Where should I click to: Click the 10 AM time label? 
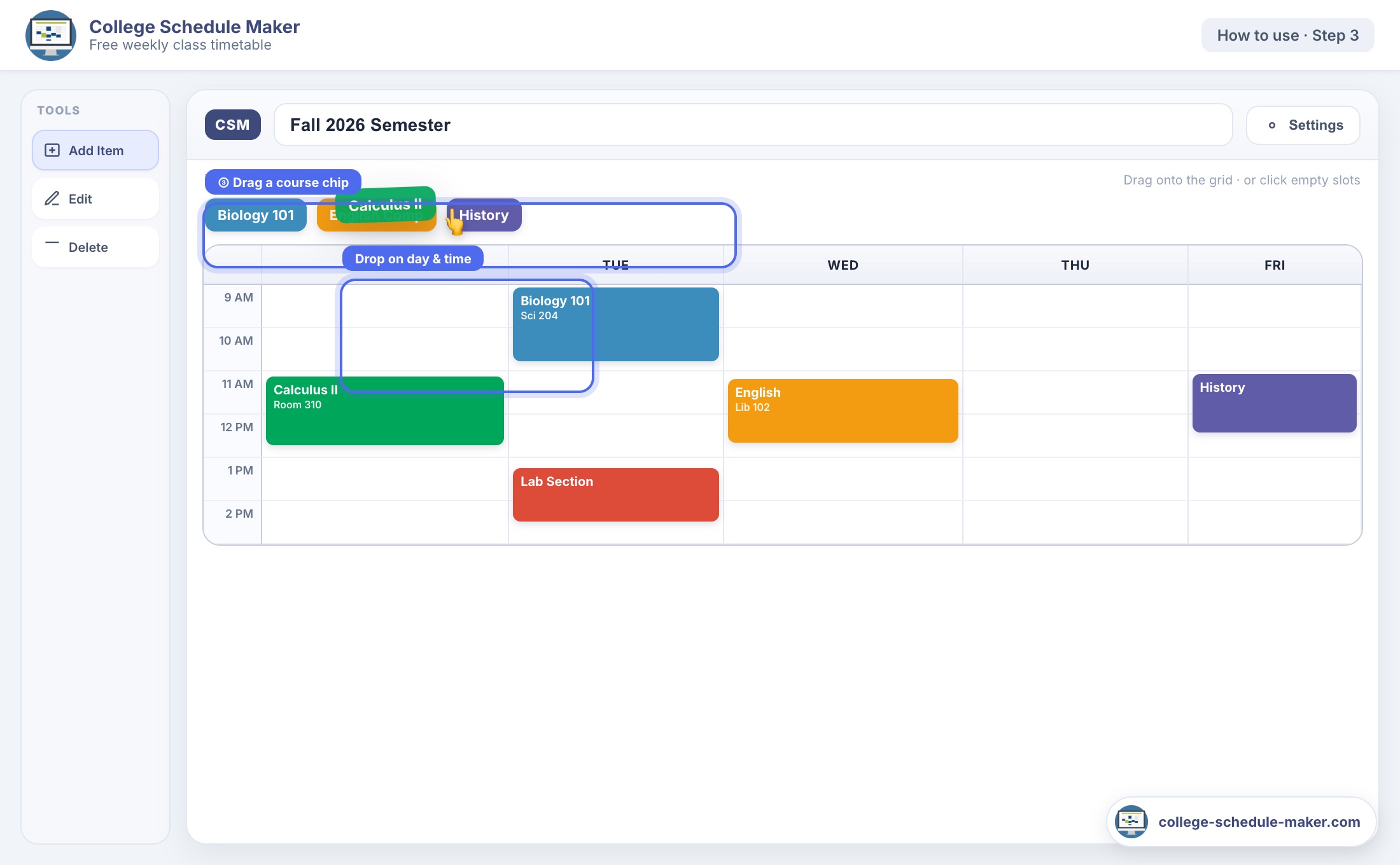click(236, 341)
